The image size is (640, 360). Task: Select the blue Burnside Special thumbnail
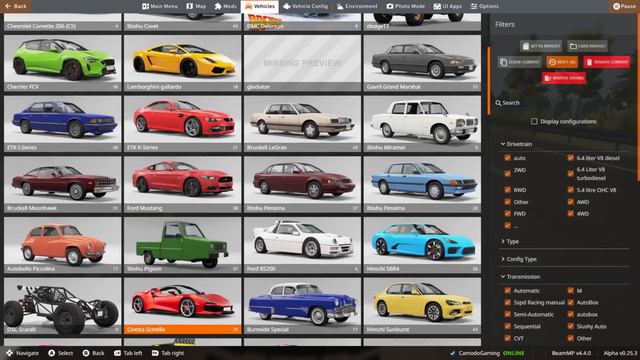click(302, 306)
